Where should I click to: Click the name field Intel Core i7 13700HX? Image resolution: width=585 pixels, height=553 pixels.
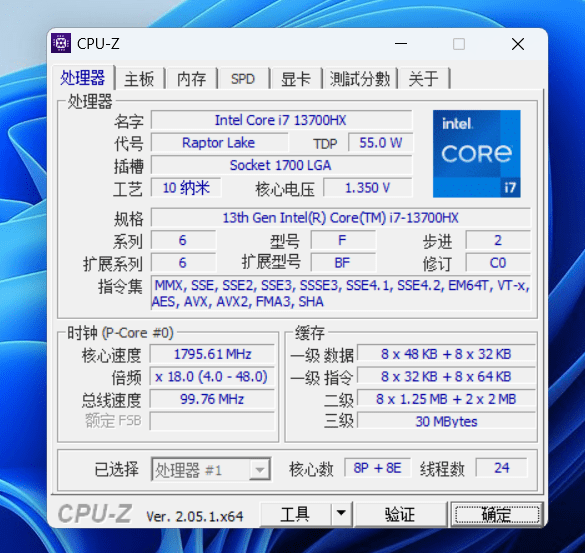[281, 120]
